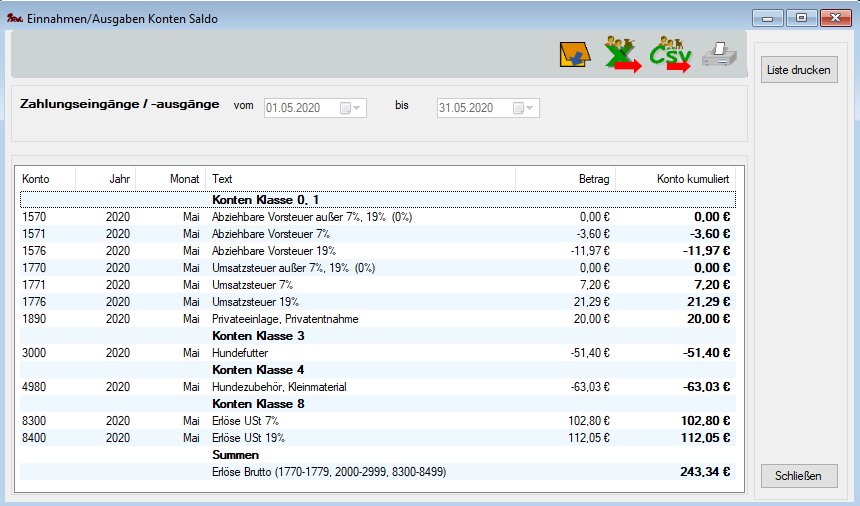Image resolution: width=860 pixels, height=506 pixels.
Task: Click the 'Text' column header
Action: tap(360, 178)
